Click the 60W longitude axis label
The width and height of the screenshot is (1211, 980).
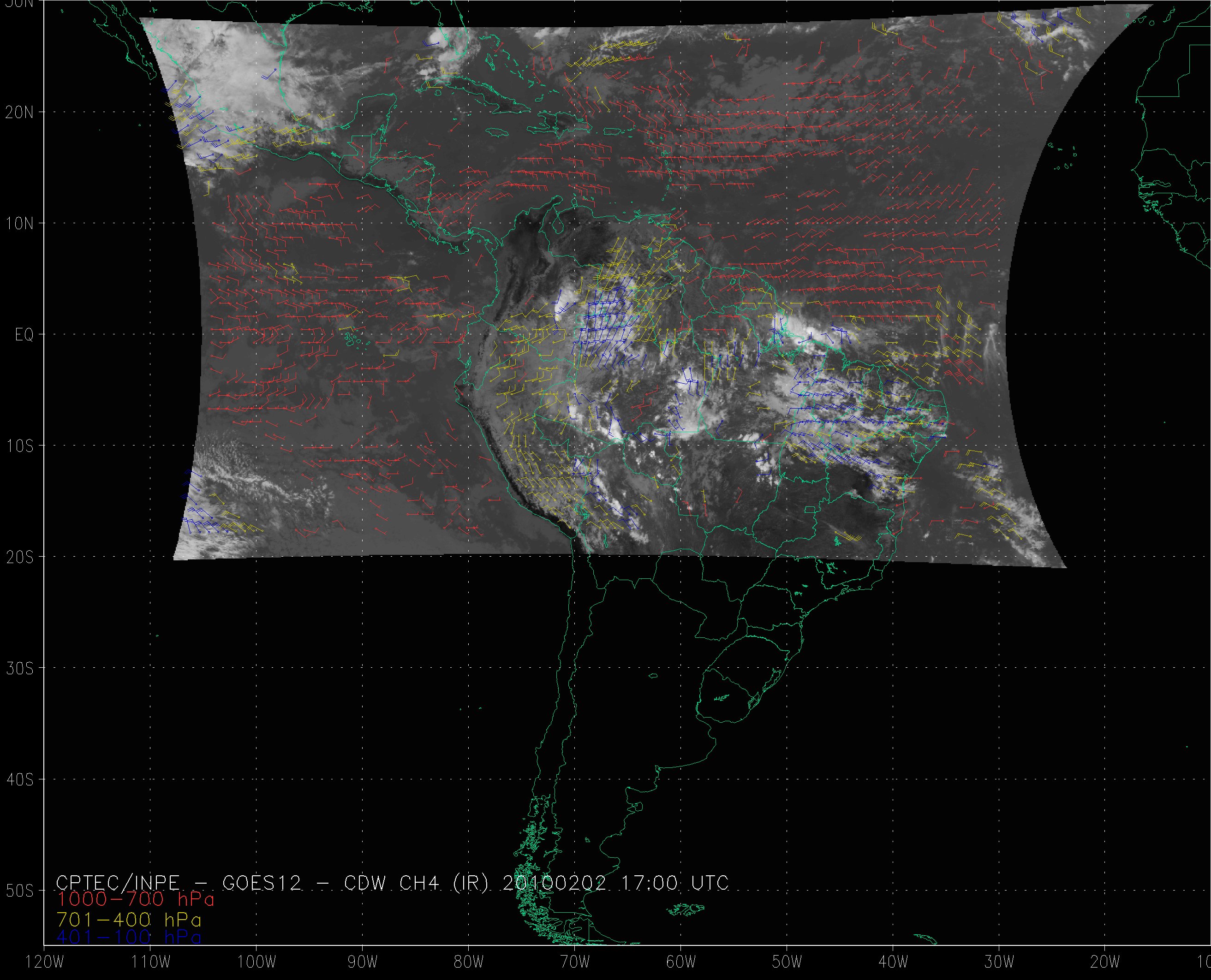(681, 962)
